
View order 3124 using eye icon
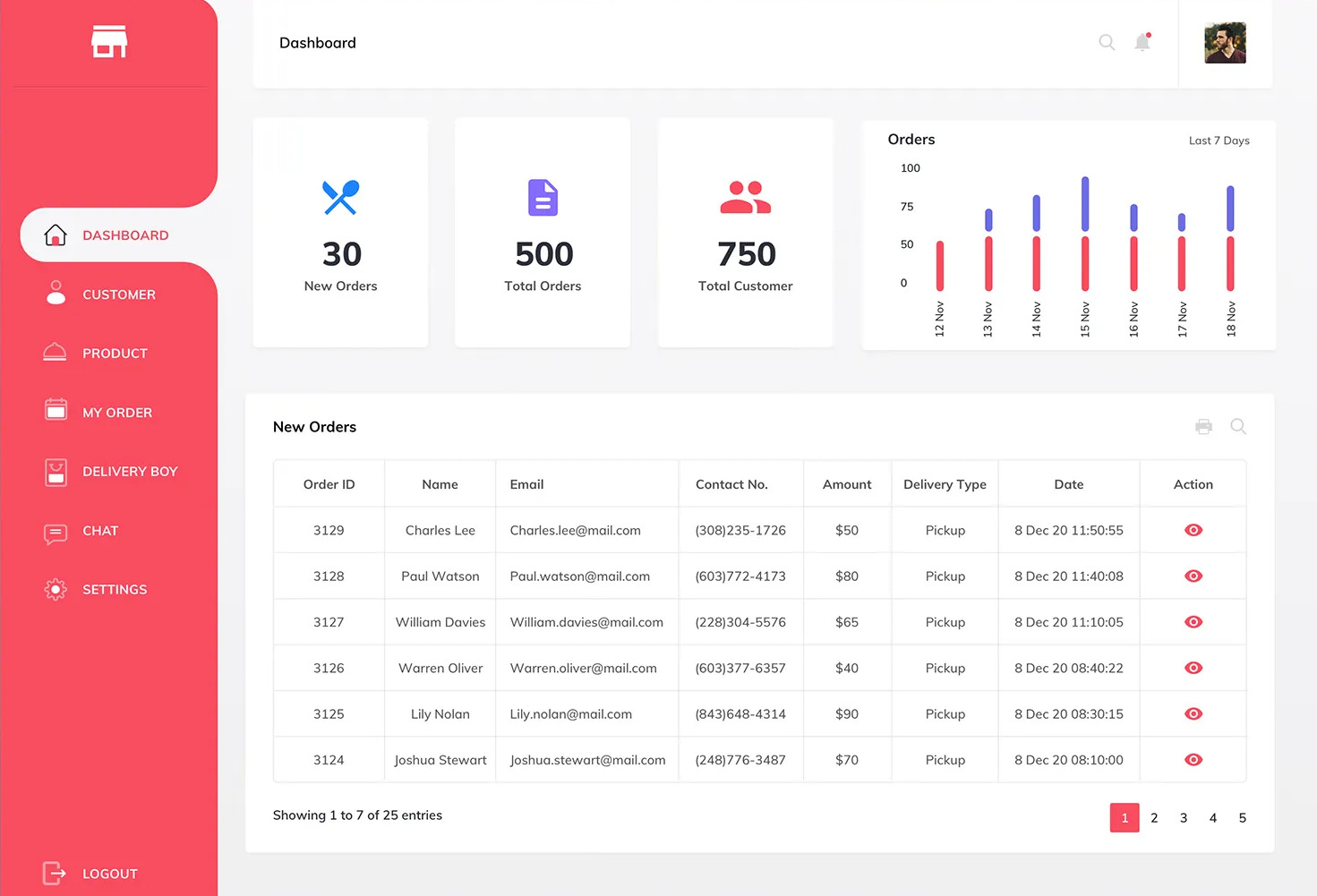tap(1193, 760)
